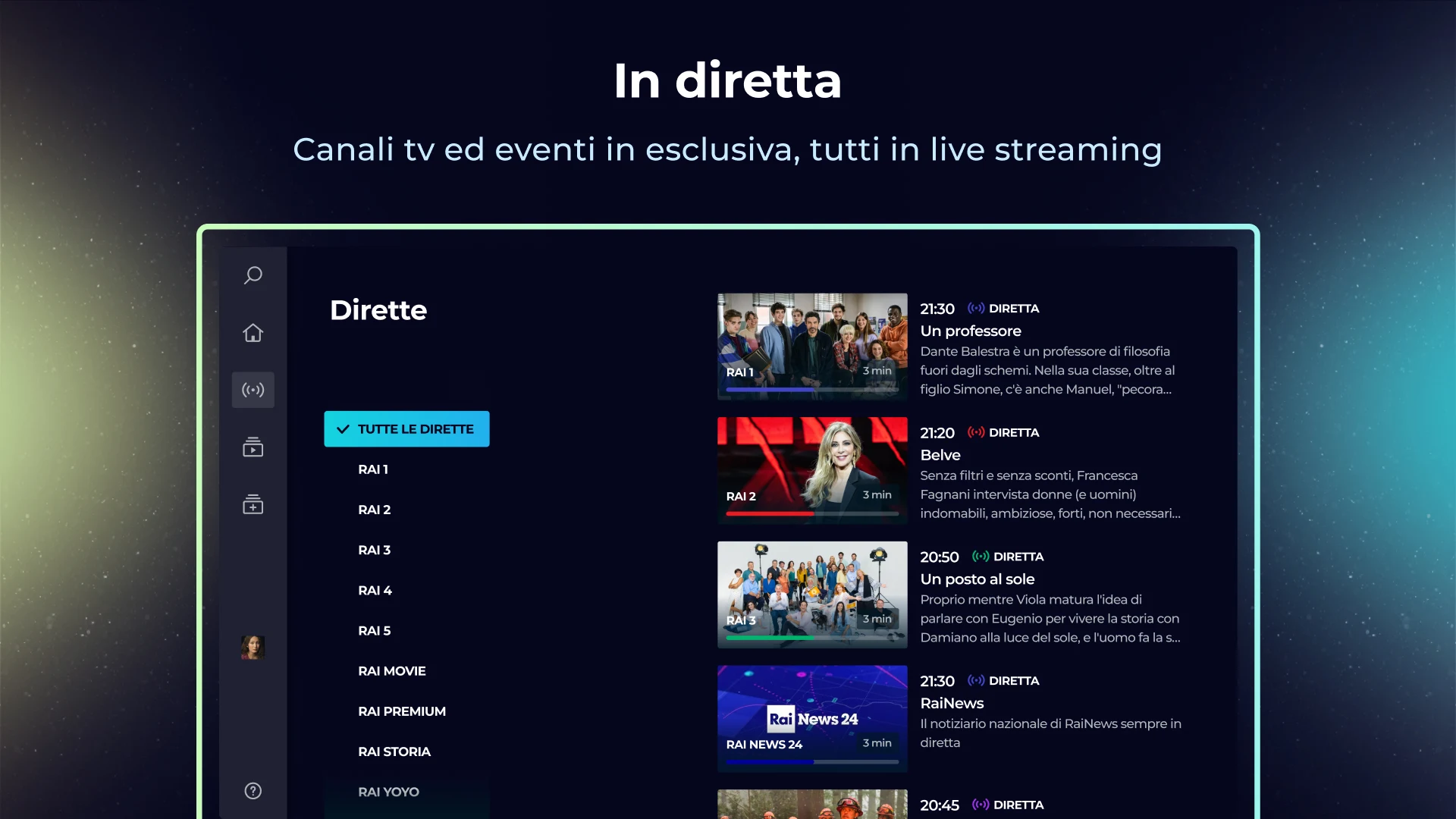Viewport: 1456px width, 819px height.
Task: Open the add-to-list plus icon in sidebar
Action: (x=253, y=505)
